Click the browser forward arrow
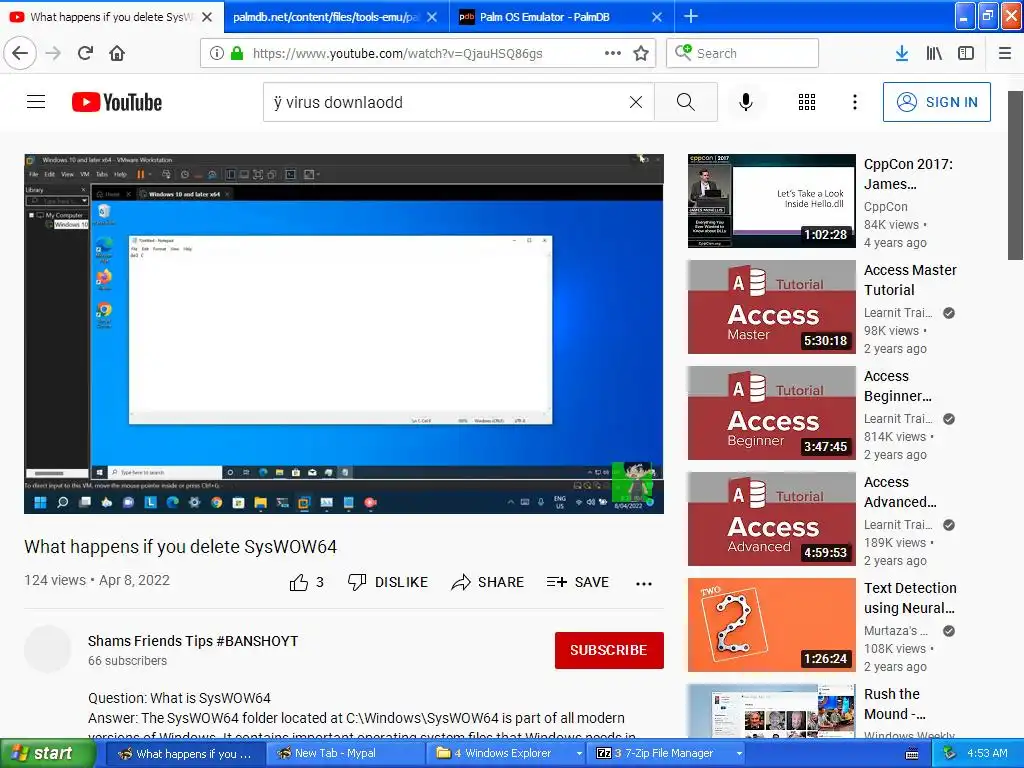 pos(54,53)
